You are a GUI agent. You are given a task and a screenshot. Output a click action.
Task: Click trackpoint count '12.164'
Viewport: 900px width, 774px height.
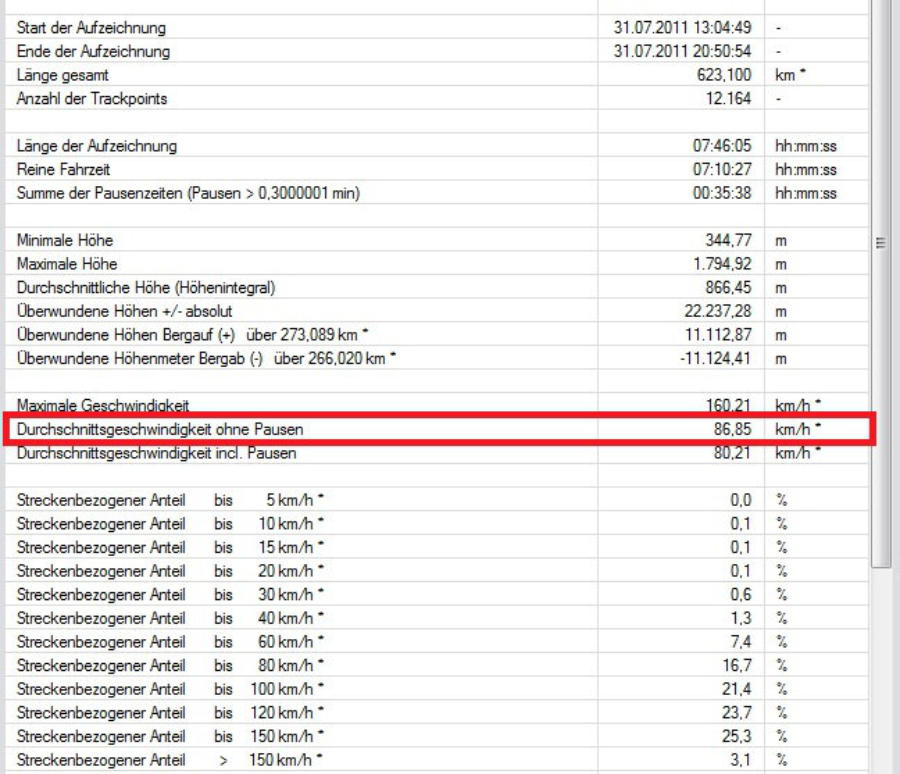pyautogui.click(x=728, y=98)
